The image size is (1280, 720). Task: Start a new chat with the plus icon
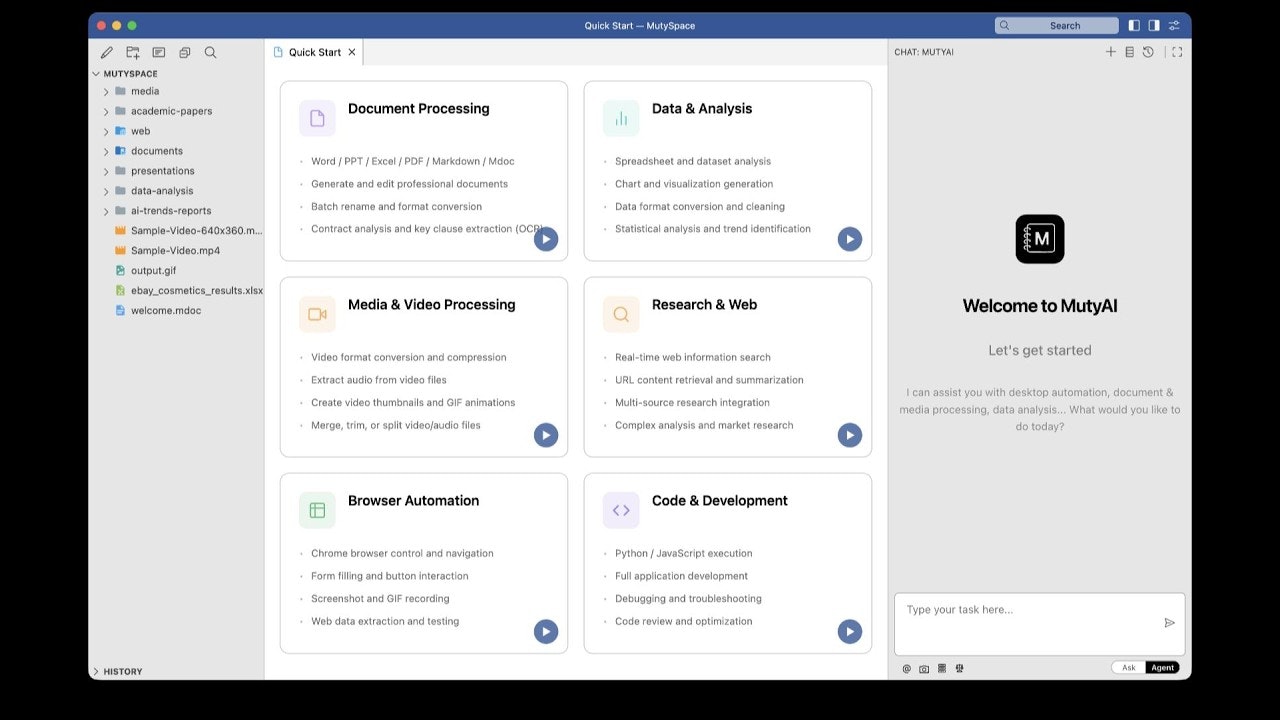tap(1111, 52)
